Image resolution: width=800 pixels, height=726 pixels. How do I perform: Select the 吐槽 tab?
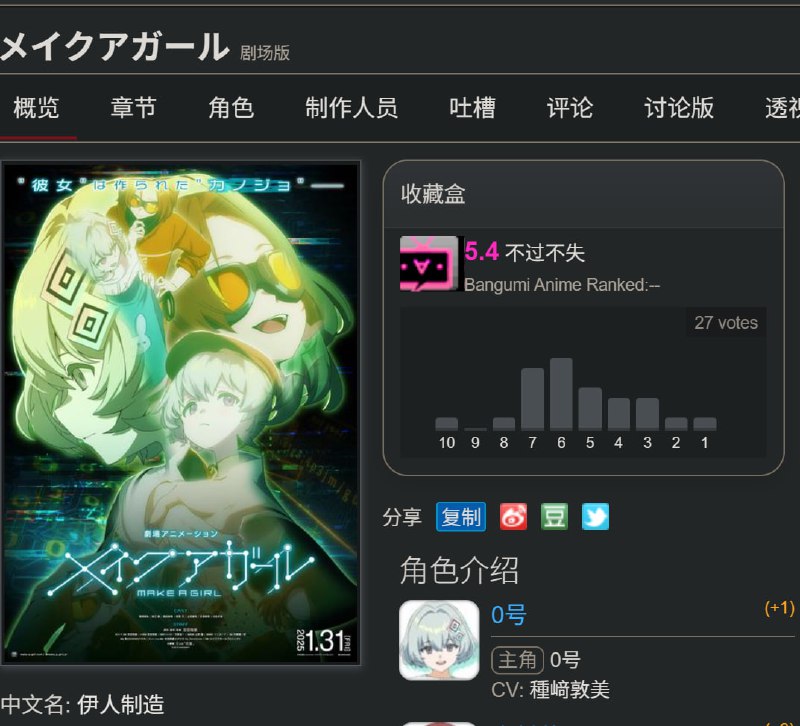pos(472,108)
